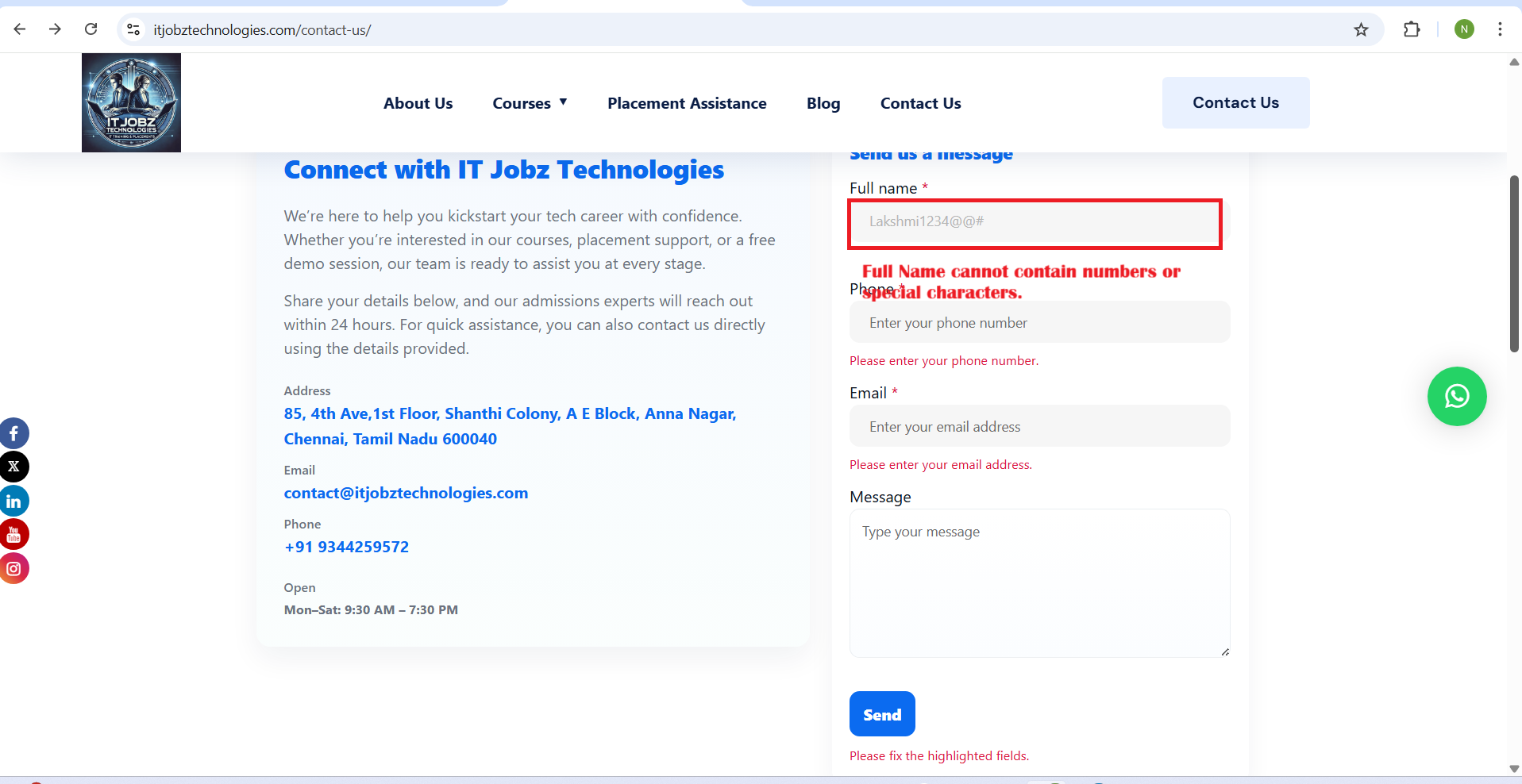Click the +91 9344259572 phone link
Image resolution: width=1522 pixels, height=784 pixels.
[x=346, y=547]
